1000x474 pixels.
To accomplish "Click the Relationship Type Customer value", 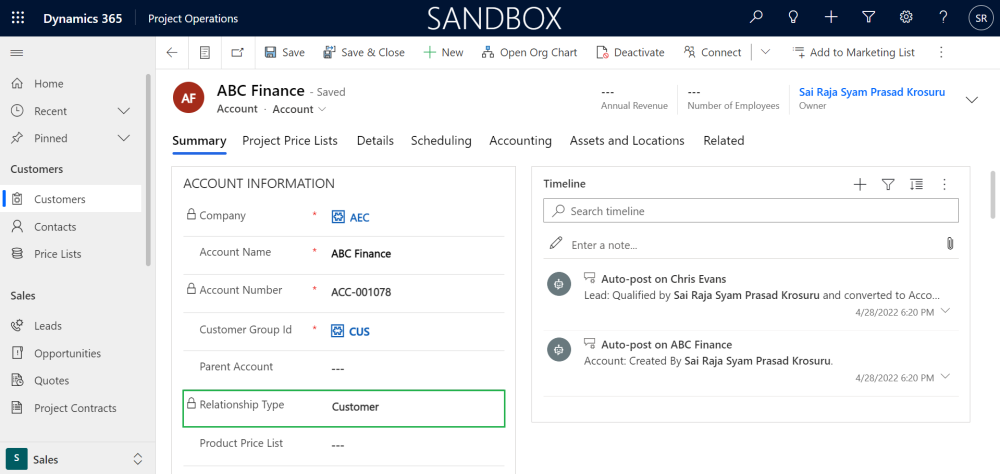I will click(x=355, y=407).
